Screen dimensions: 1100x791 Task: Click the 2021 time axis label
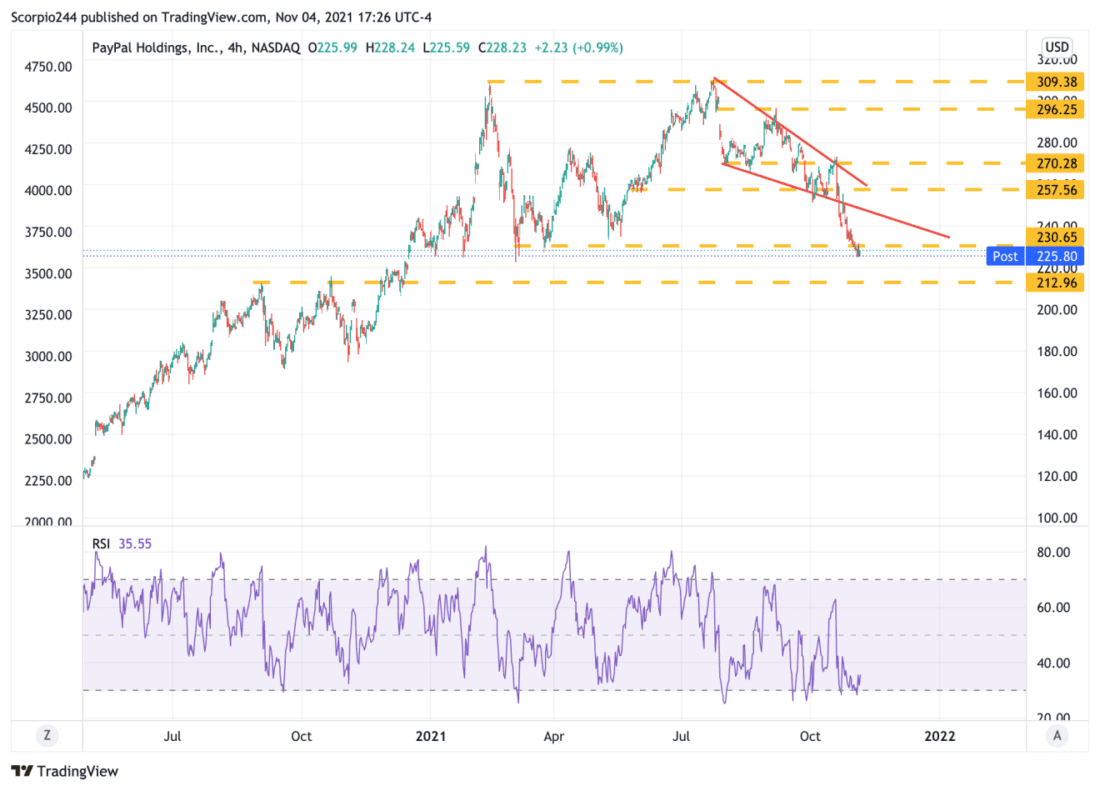430,736
